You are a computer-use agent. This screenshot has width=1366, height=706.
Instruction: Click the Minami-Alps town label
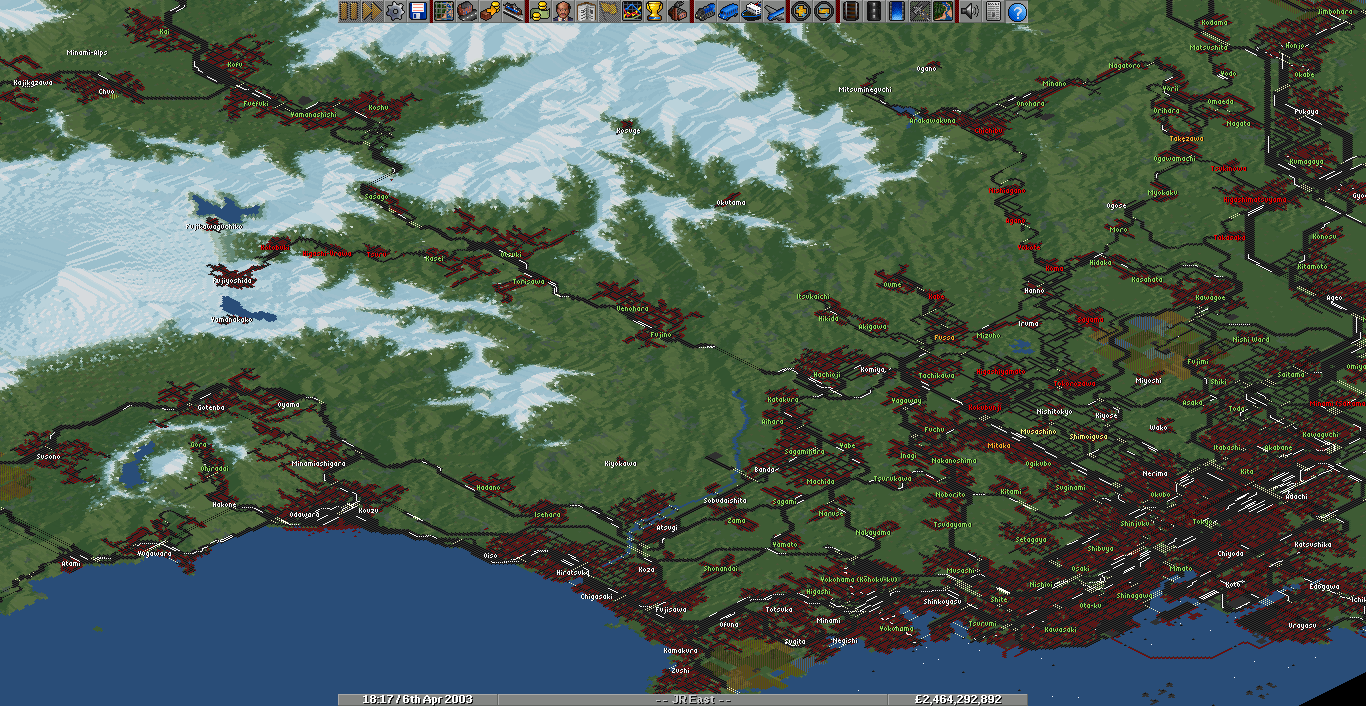(x=86, y=52)
